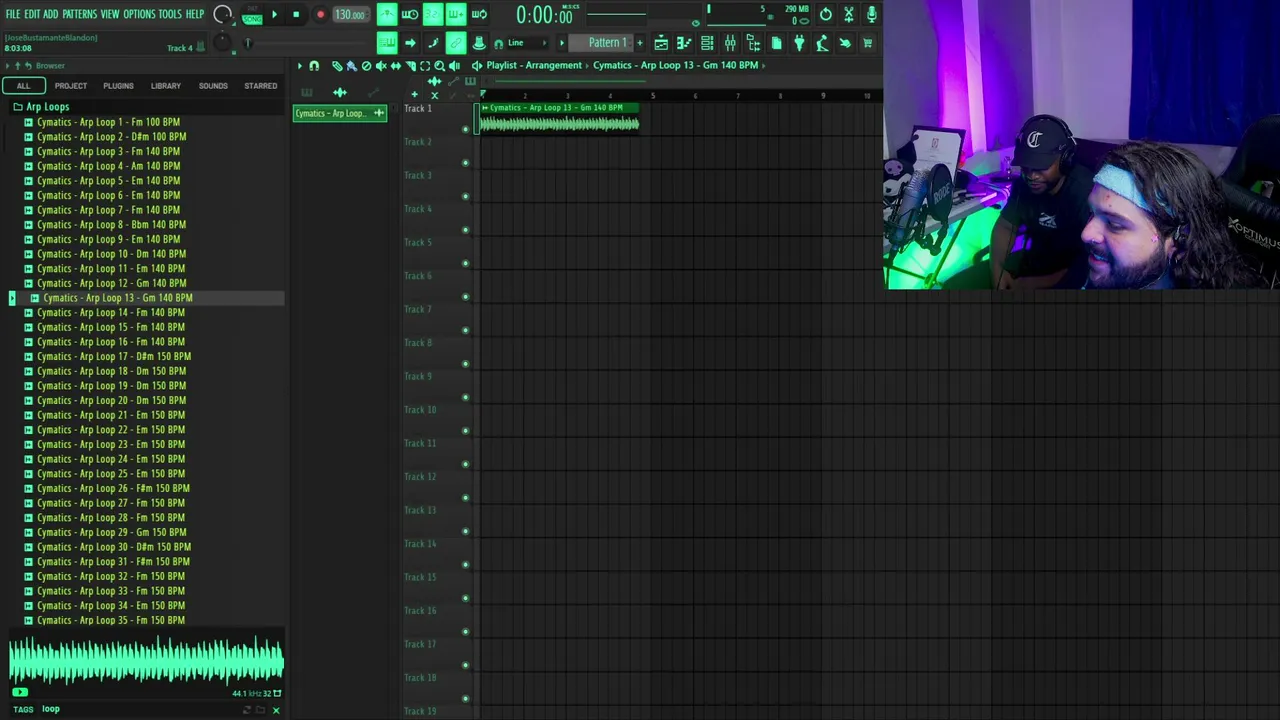
Task: Open the project info document icon
Action: pos(776,43)
